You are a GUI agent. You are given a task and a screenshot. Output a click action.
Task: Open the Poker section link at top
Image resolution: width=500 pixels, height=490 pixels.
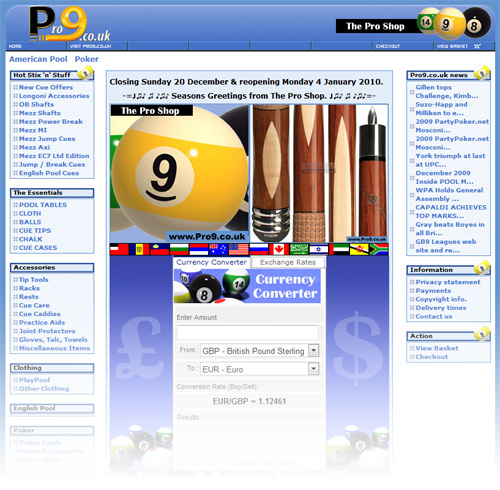[86, 59]
